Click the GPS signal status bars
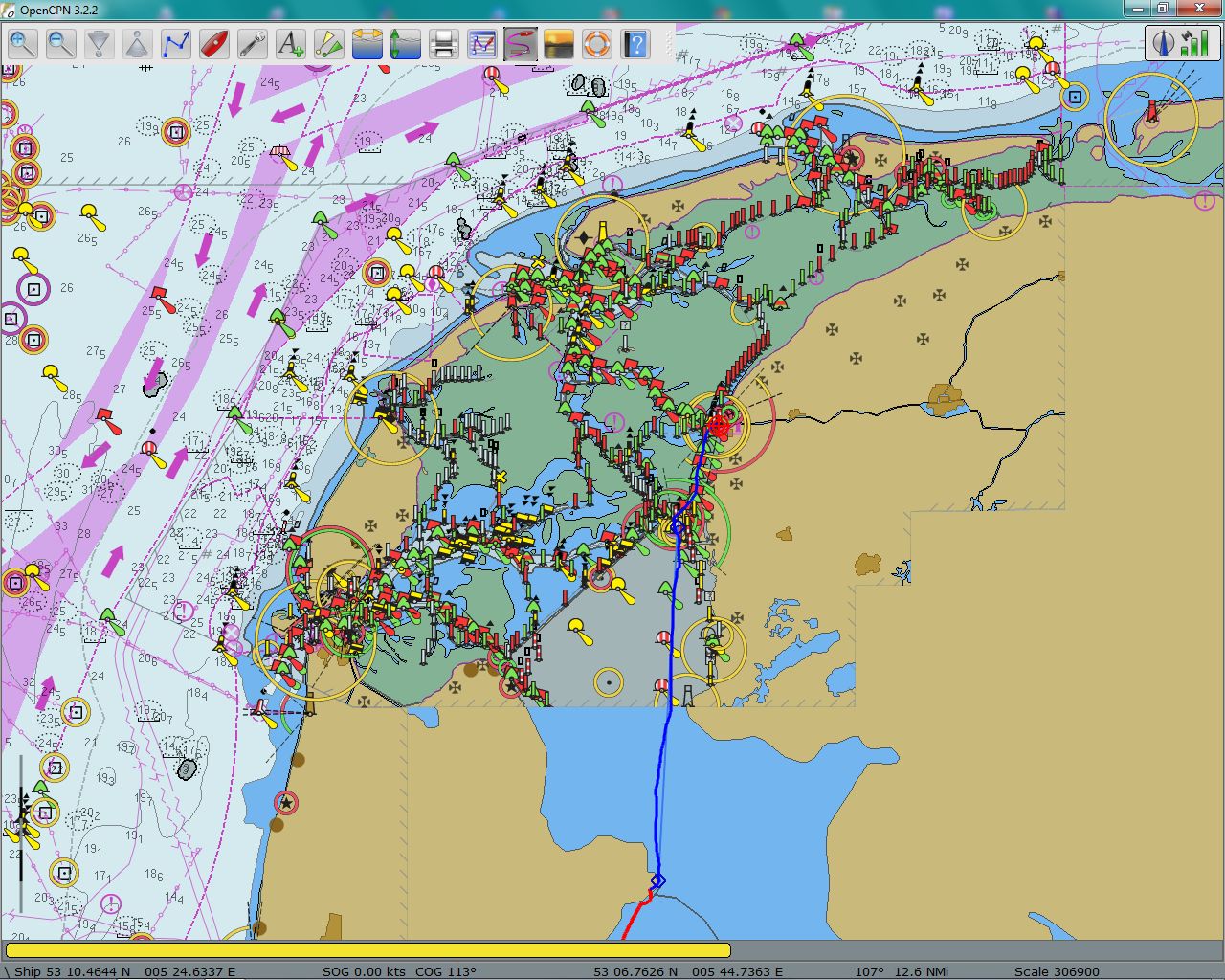Image resolution: width=1225 pixels, height=980 pixels. click(x=1194, y=43)
